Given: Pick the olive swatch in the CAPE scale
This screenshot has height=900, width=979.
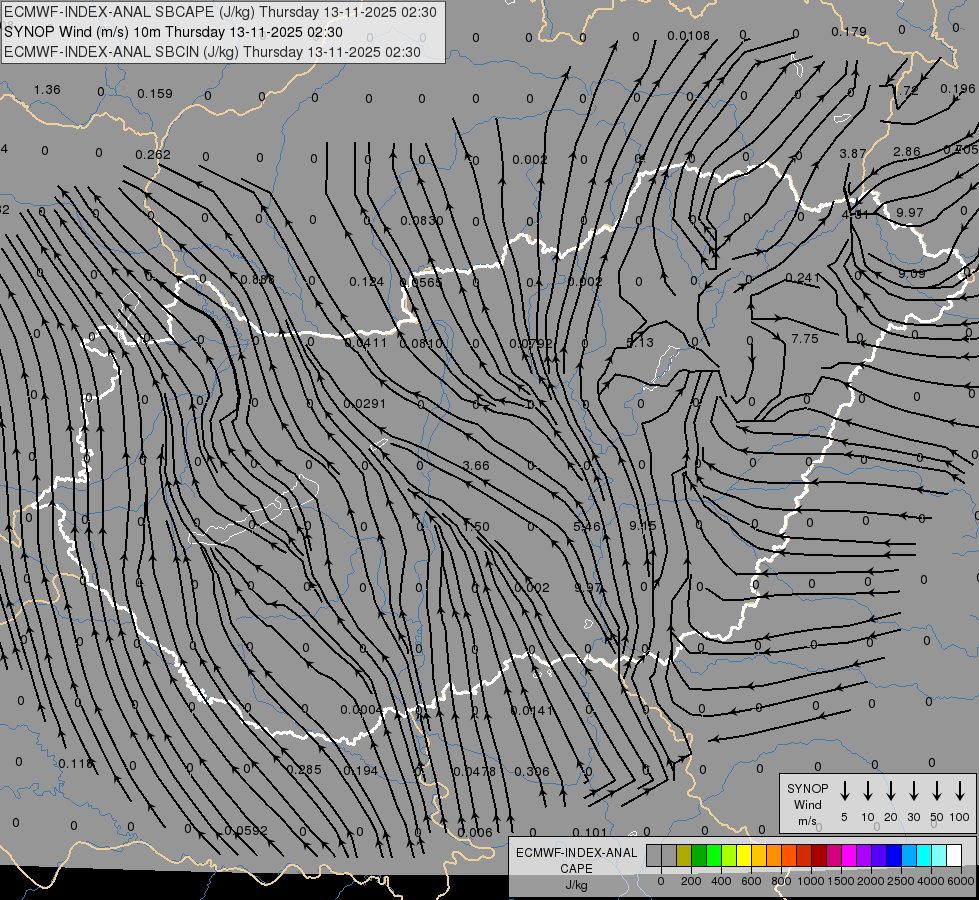Looking at the screenshot, I should coord(684,856).
